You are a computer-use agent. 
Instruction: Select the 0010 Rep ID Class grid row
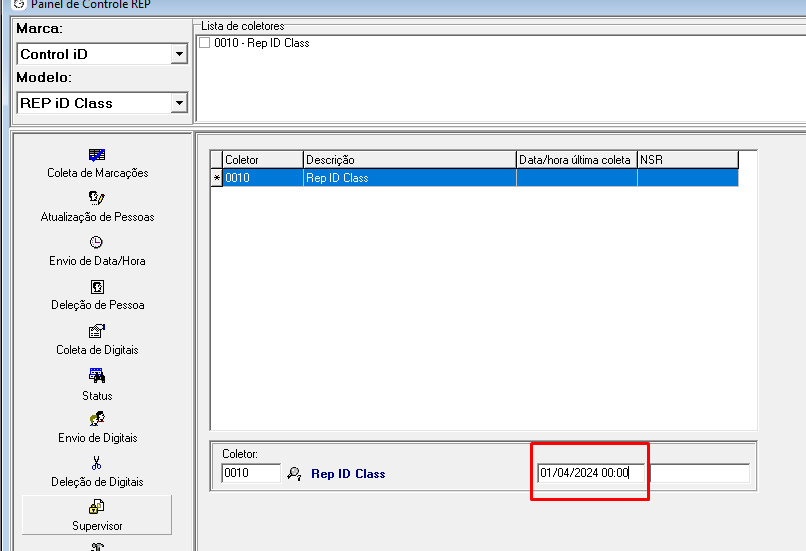point(409,178)
